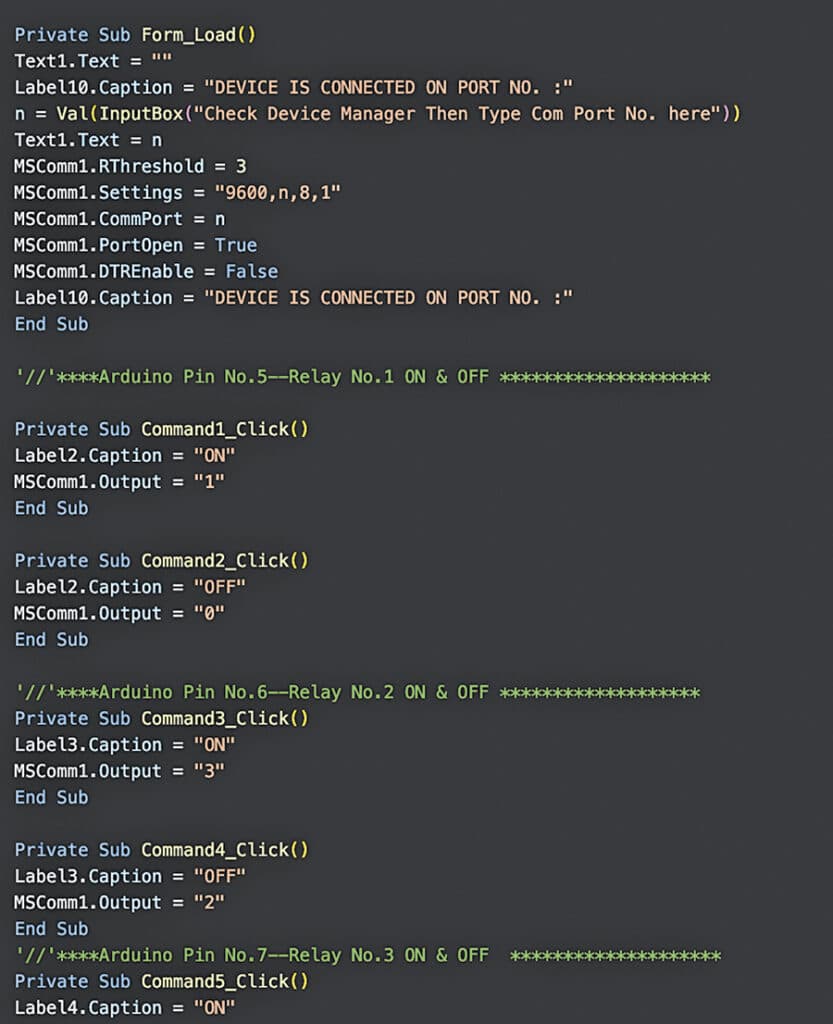Click the Arduino Pin No.7 comment line
The width and height of the screenshot is (833, 1024).
pyautogui.click(x=367, y=955)
